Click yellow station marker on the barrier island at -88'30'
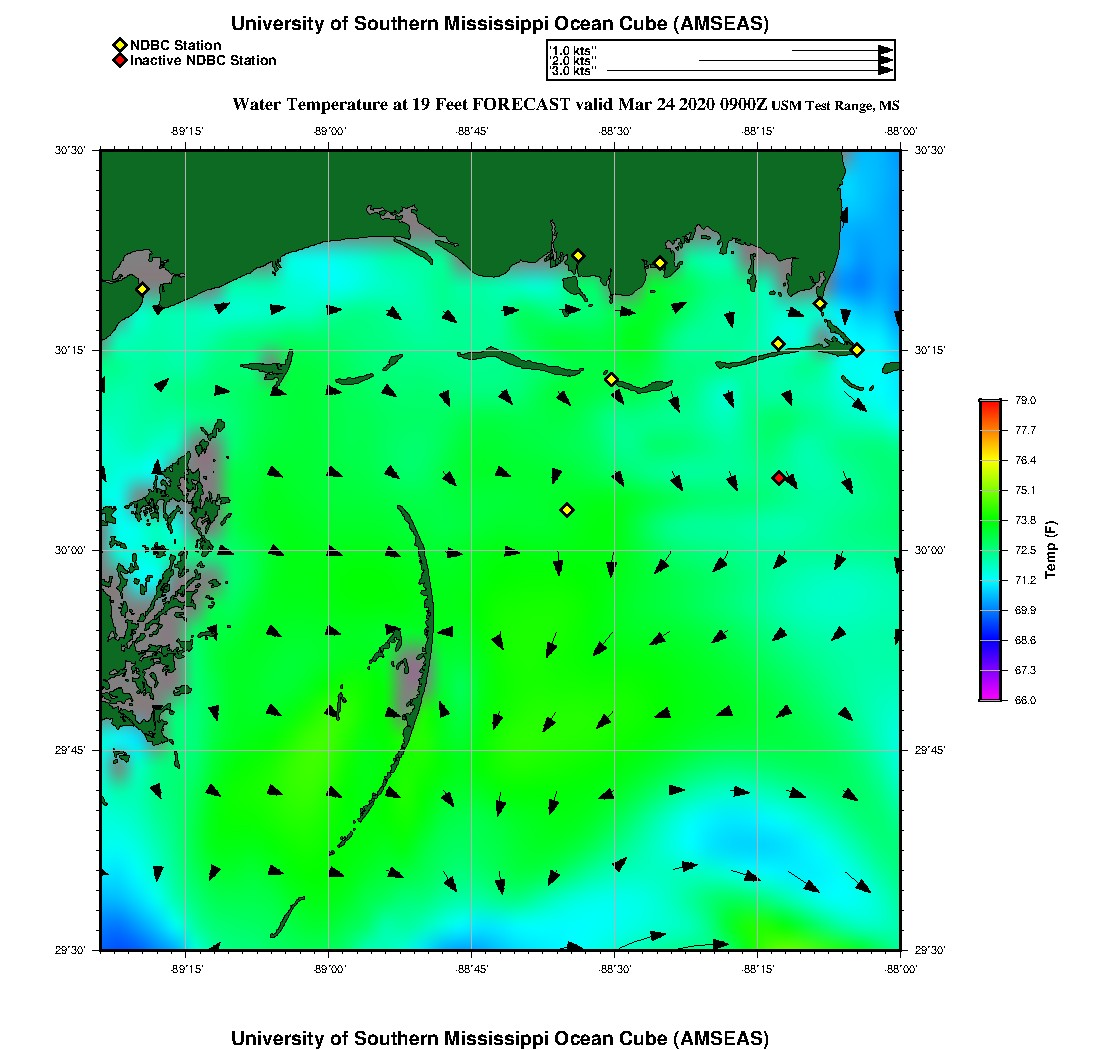Screen dimensions: 1100x1050 [611, 379]
